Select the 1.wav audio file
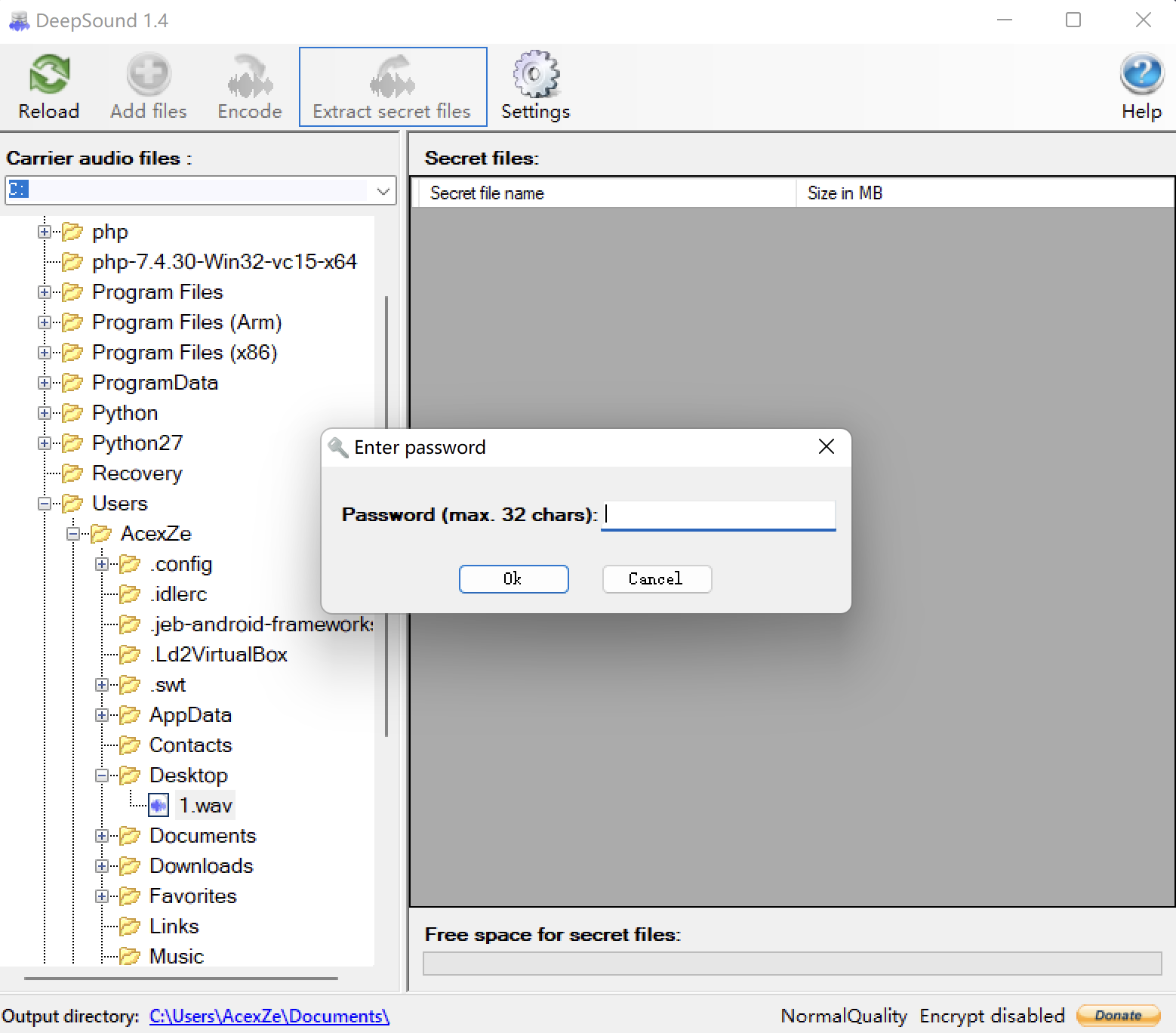1176x1033 pixels. pos(205,806)
